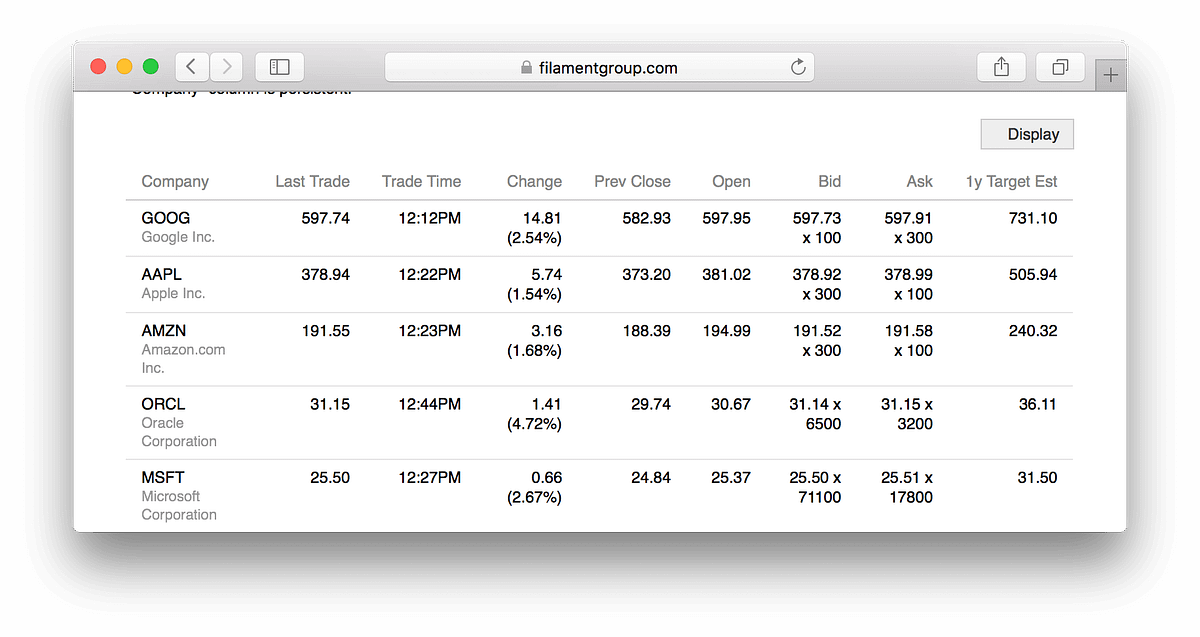Click the Company column header
This screenshot has height=637, width=1200.
click(175, 181)
